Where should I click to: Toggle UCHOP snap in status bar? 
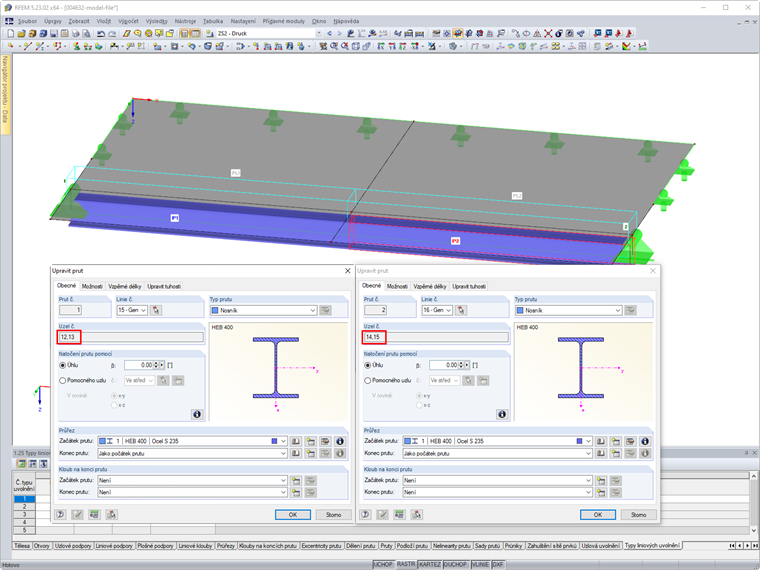[x=383, y=565]
